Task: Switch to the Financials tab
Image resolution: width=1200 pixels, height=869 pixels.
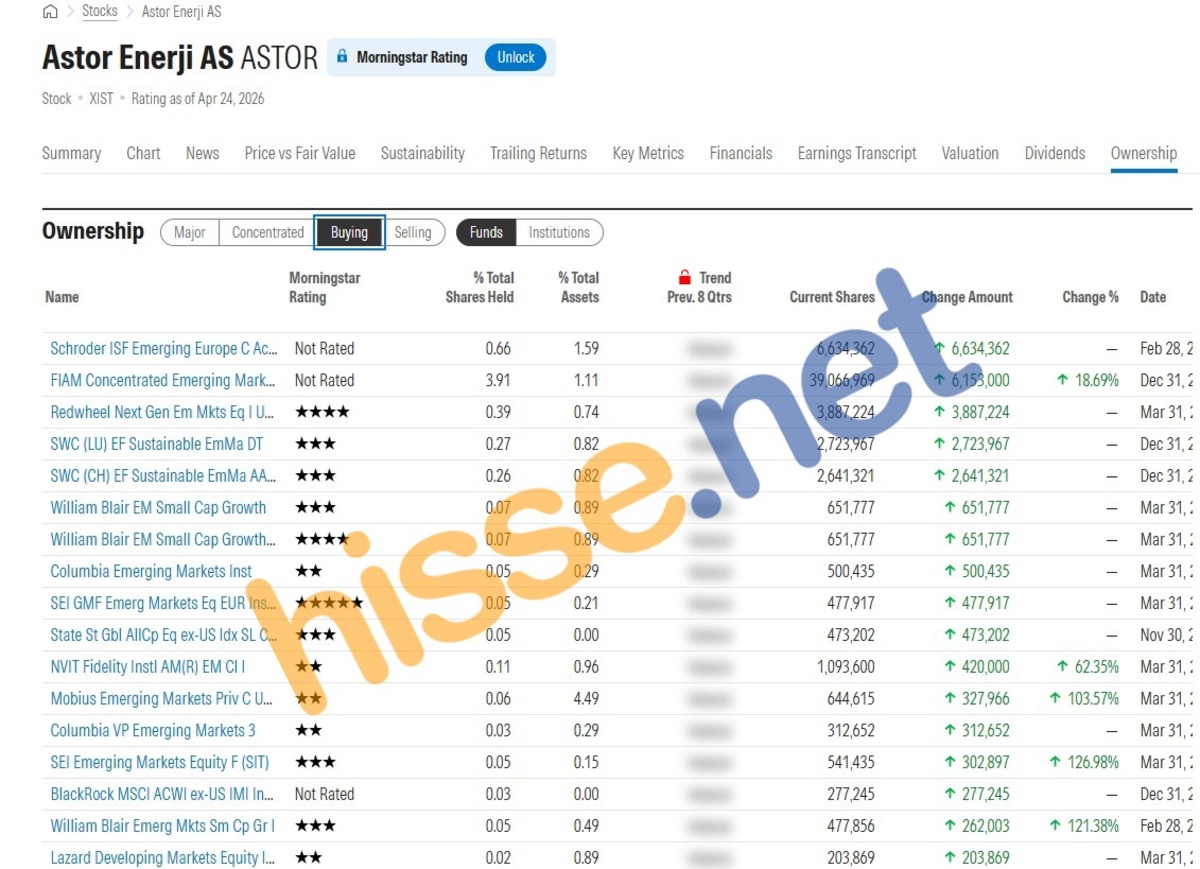Action: pos(741,153)
